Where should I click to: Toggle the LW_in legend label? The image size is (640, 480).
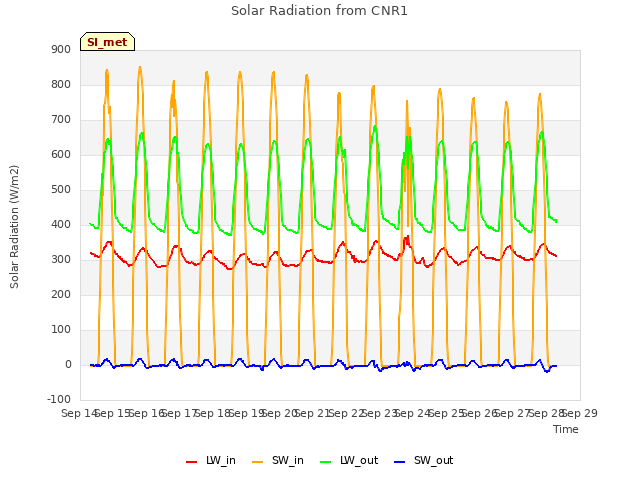(x=221, y=460)
